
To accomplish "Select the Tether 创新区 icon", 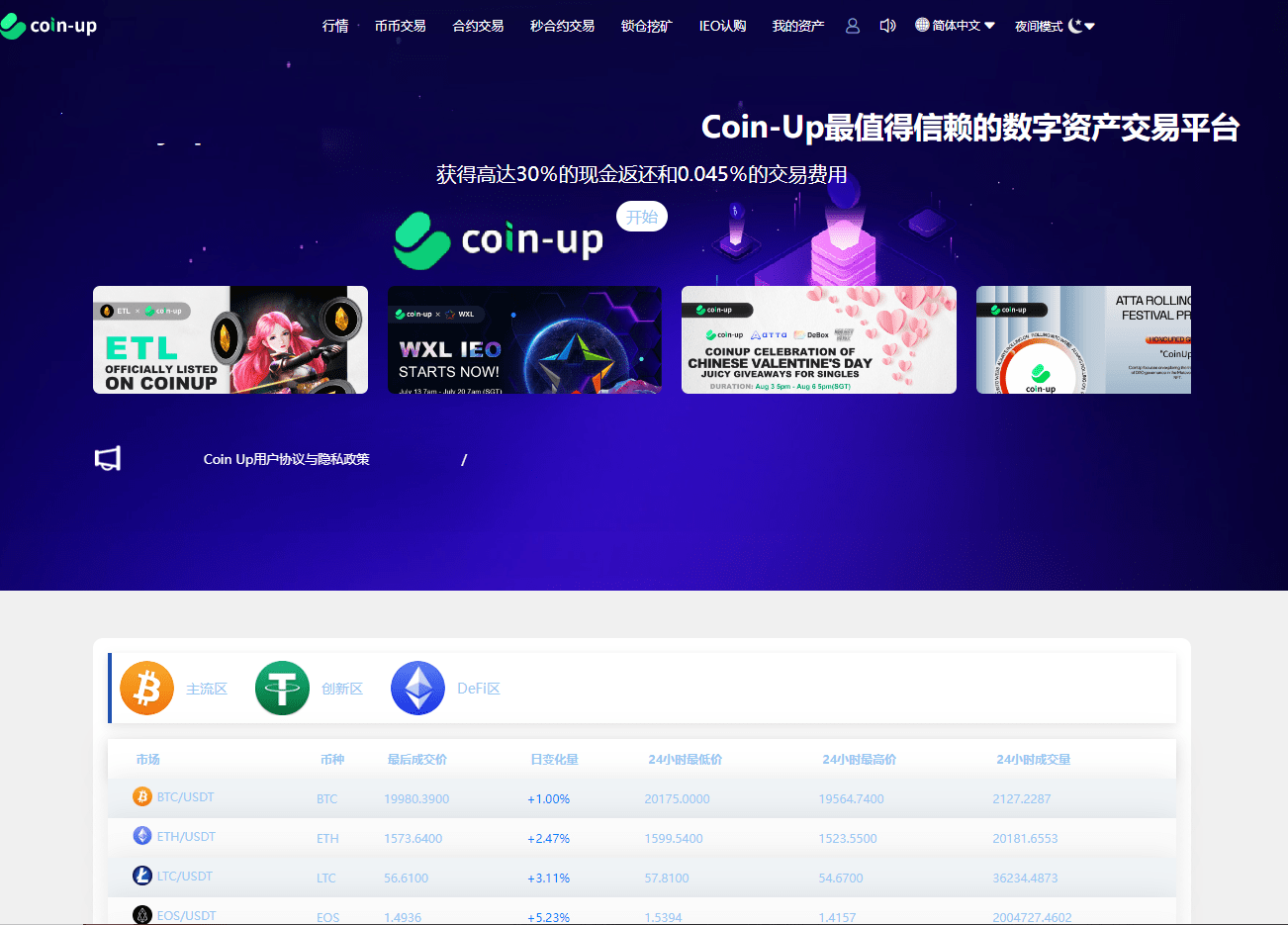I will pyautogui.click(x=282, y=688).
